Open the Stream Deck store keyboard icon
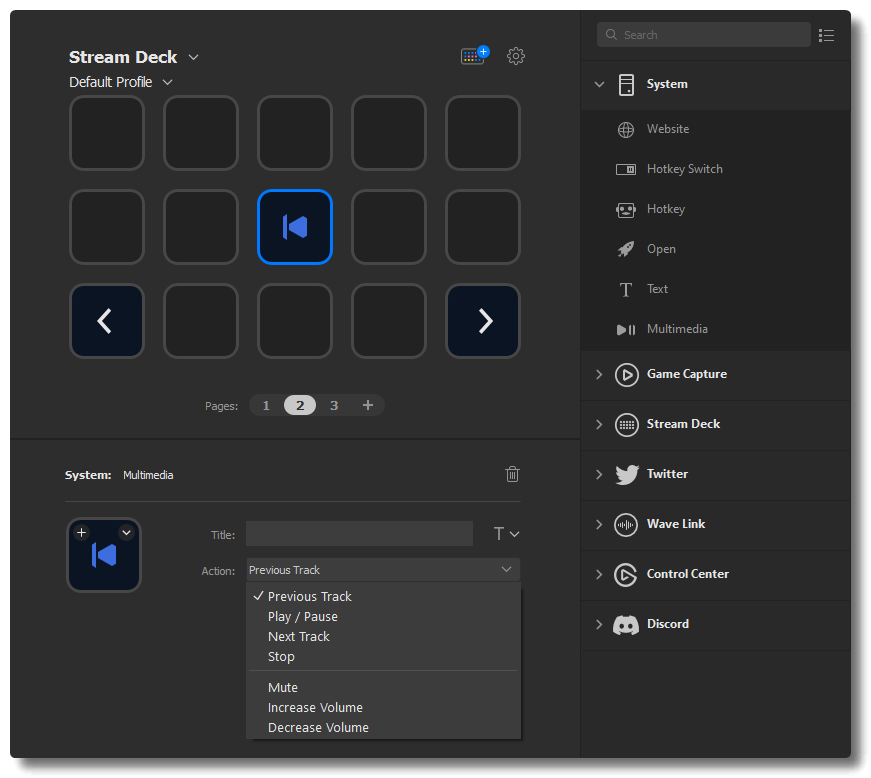Image resolution: width=871 pixels, height=778 pixels. 474,56
